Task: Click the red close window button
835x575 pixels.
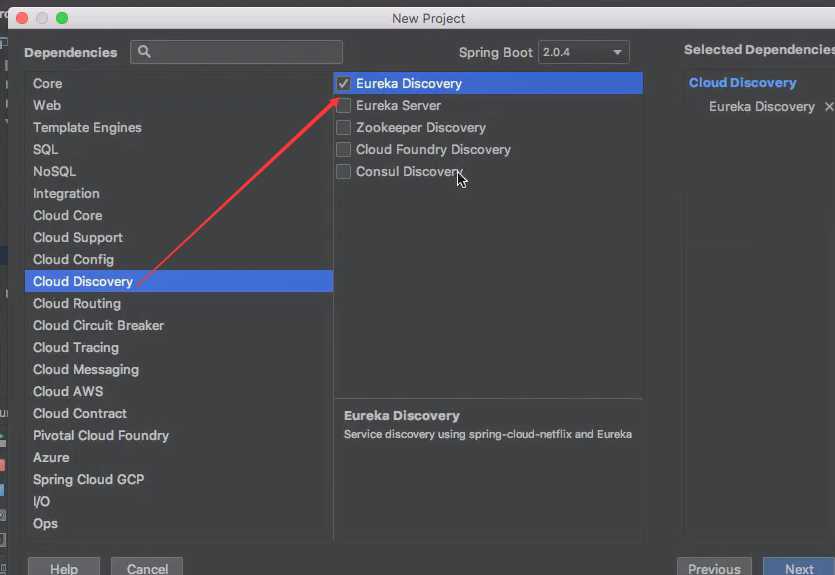Action: coord(22,18)
